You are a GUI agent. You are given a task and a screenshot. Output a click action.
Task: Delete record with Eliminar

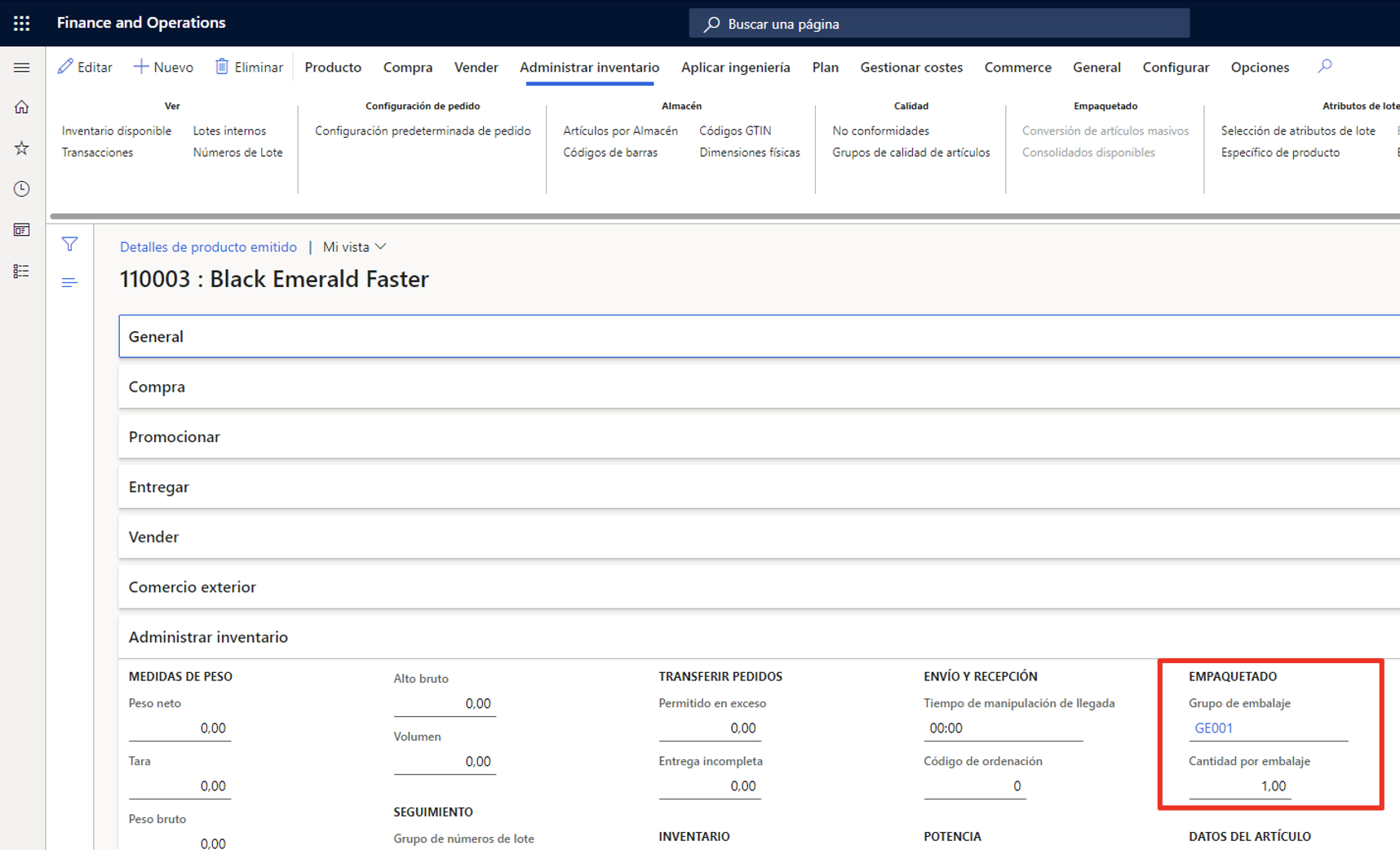pos(249,67)
